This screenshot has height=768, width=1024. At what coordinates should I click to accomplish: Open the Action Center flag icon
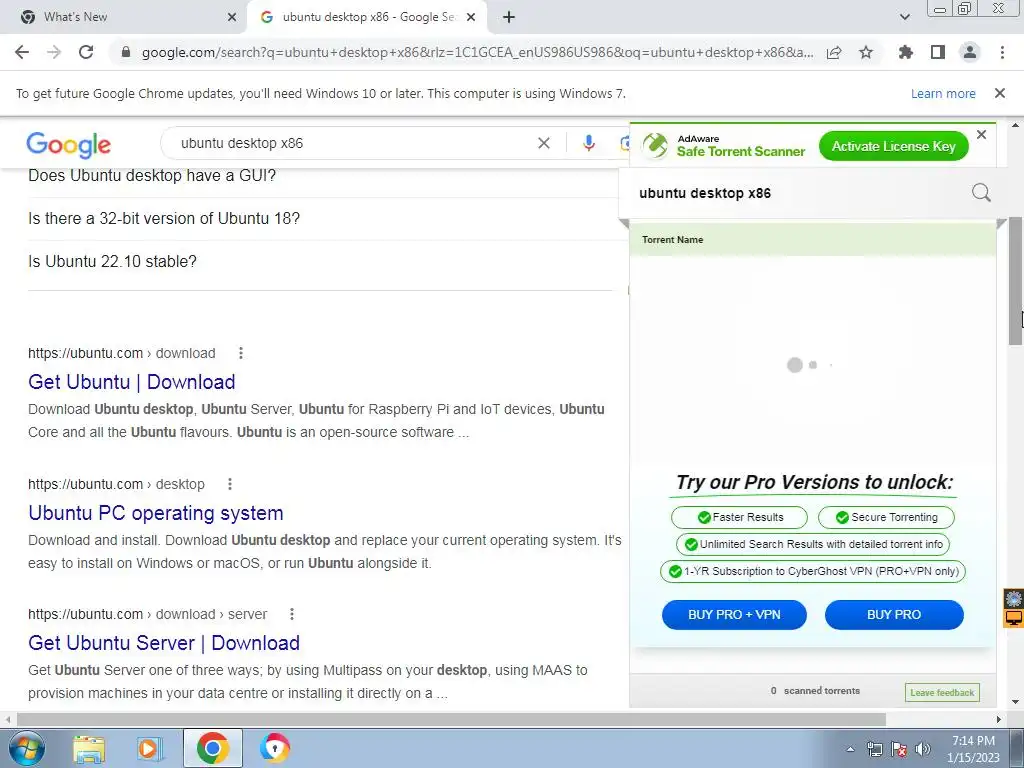point(899,749)
